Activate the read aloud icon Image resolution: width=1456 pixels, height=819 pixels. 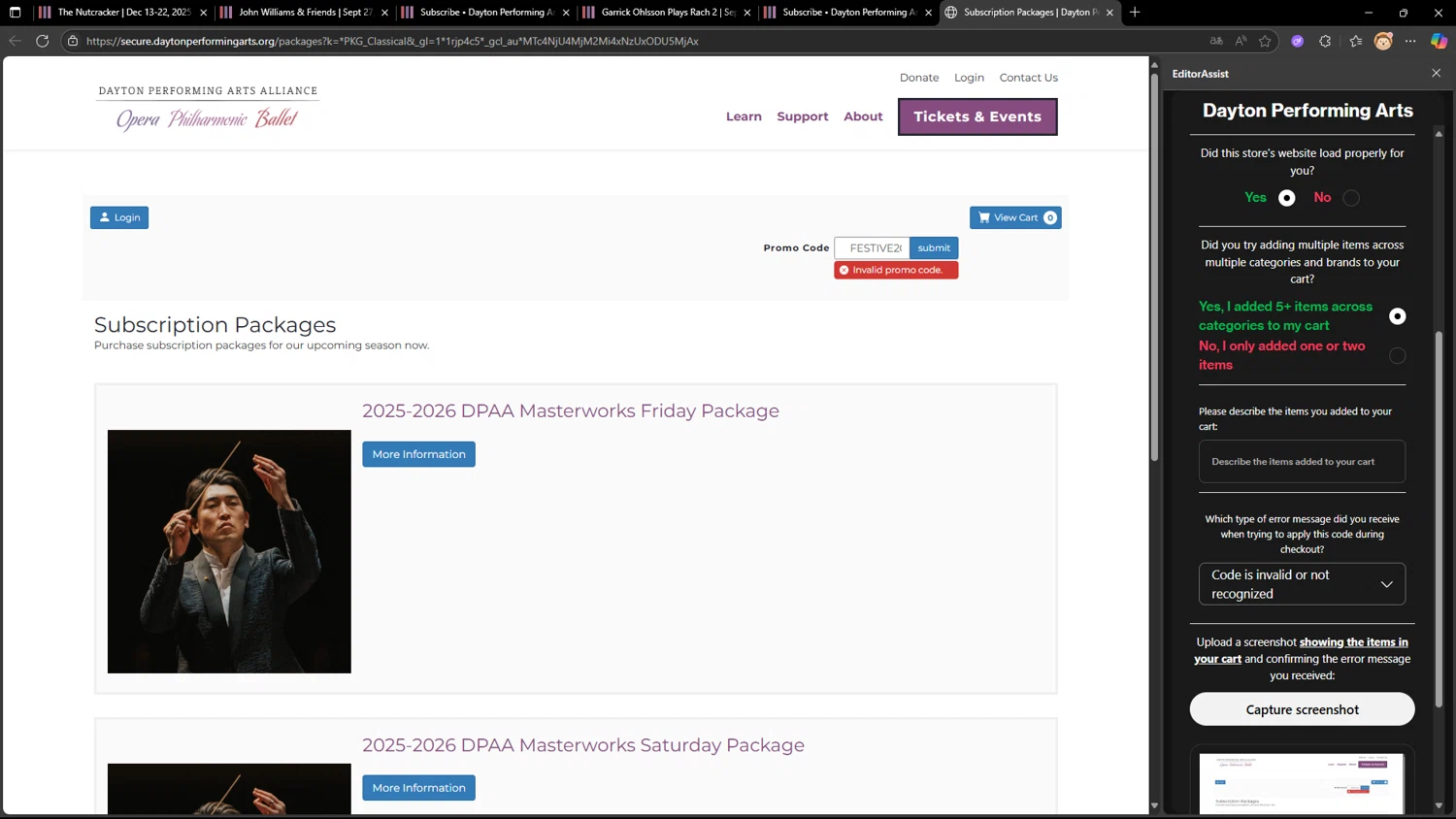click(1241, 41)
